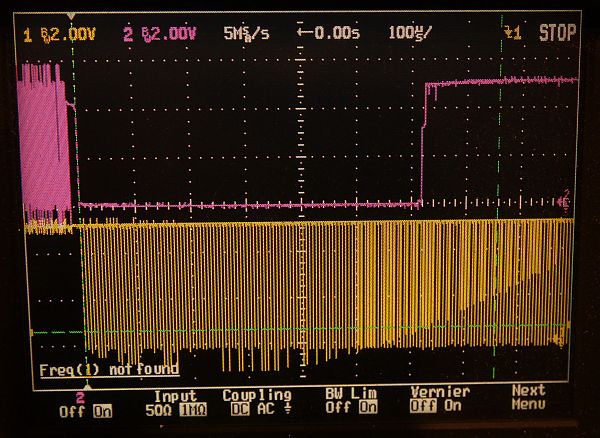Screen dimensions: 600x438
Task: Open the Next Menu softkey
Action: click(x=528, y=398)
